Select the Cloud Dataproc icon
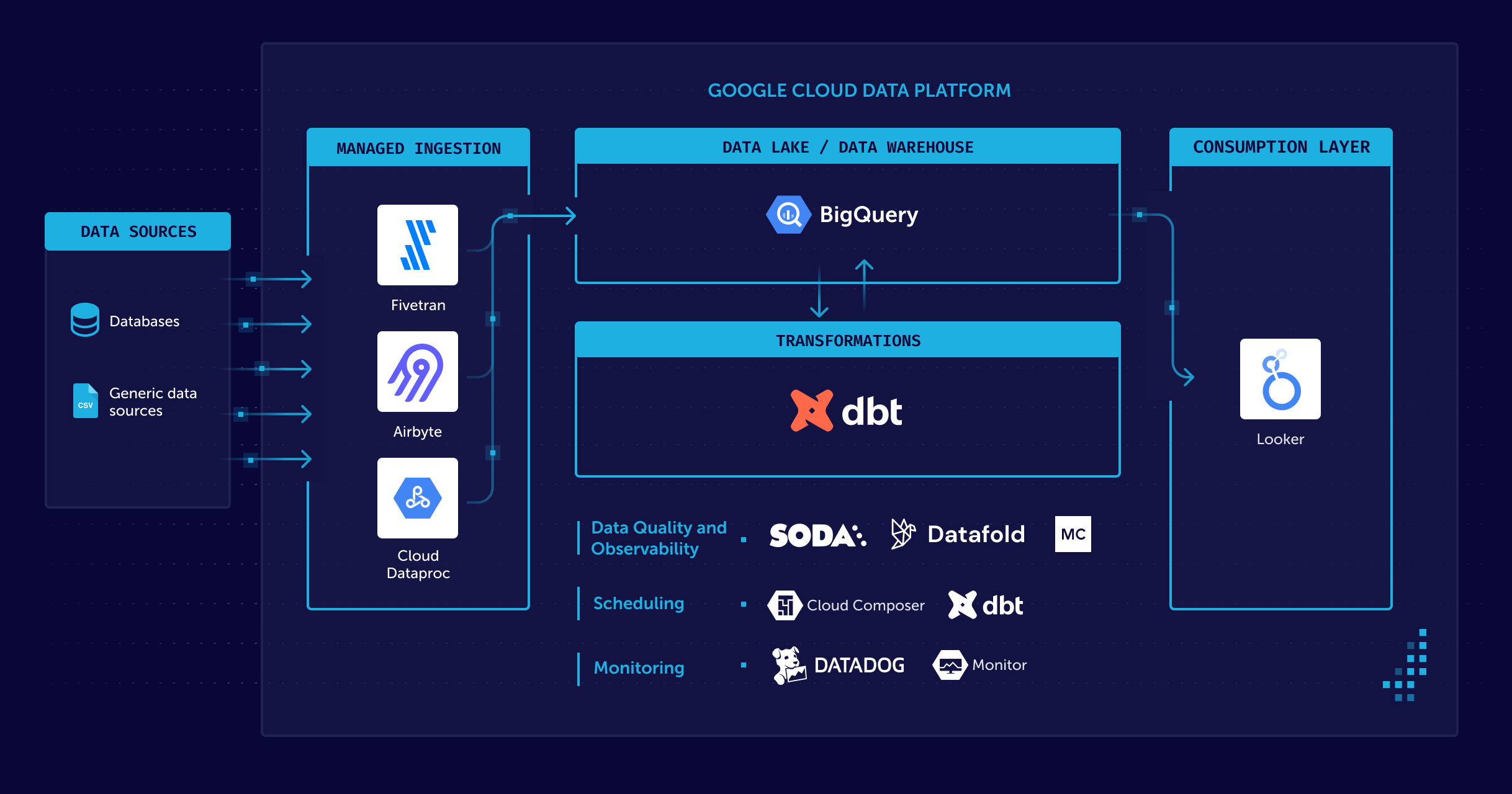Screen dimensions: 1512x794 (418, 498)
